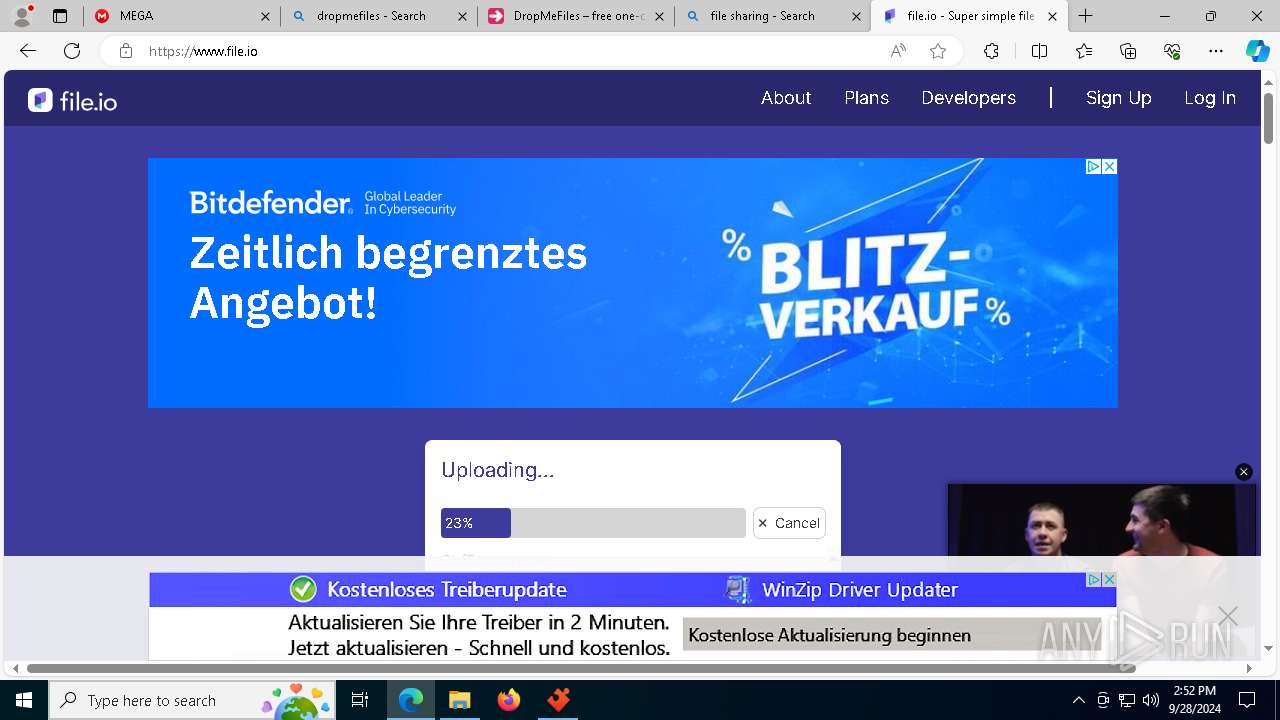Open Browser essentials heart icon
The width and height of the screenshot is (1280, 720).
(x=1172, y=51)
